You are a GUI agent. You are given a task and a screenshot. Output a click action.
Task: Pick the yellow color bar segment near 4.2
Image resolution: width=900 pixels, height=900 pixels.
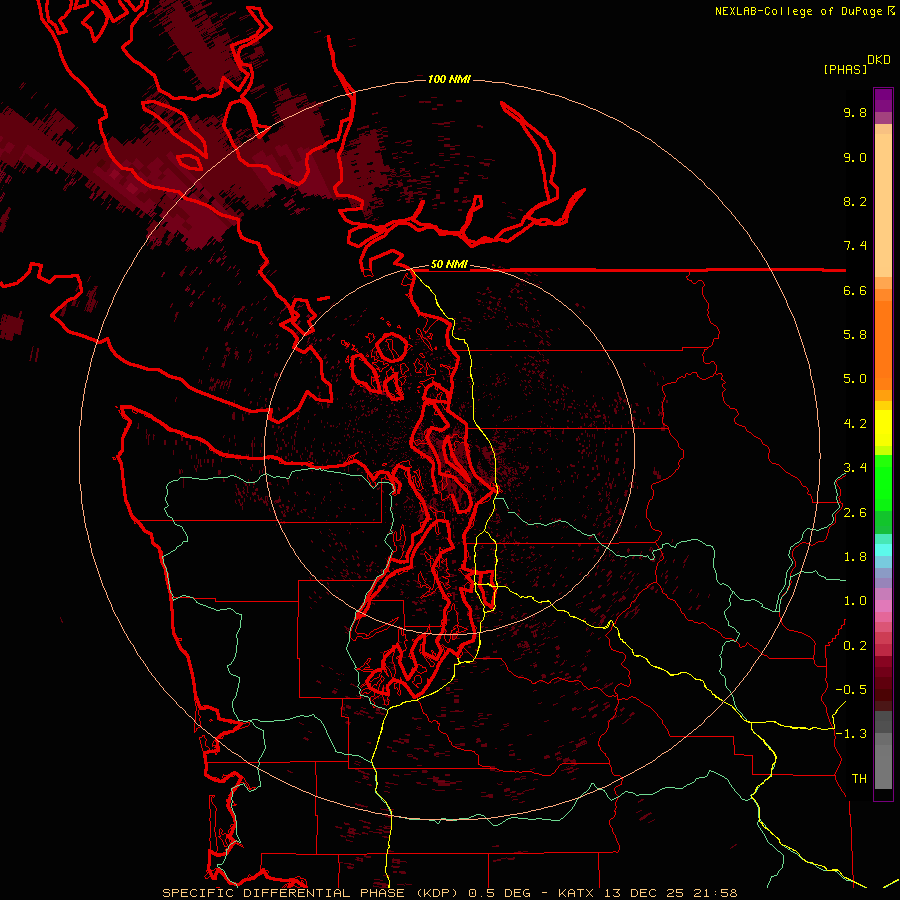883,428
